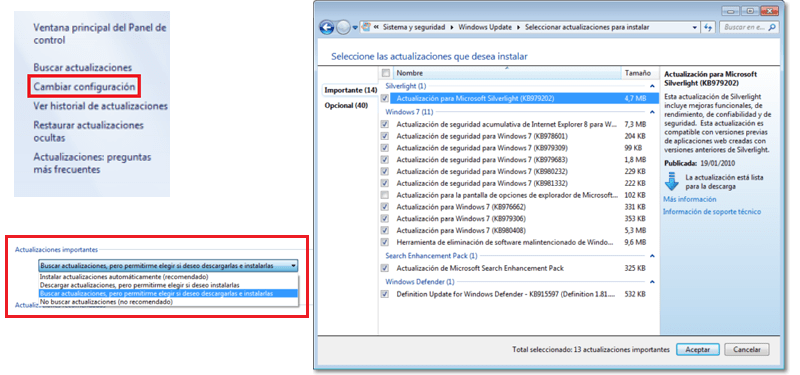Image resolution: width=800 pixels, height=375 pixels.
Task: Open 'Ver historial de actualizaciones'
Action: pyautogui.click(x=101, y=106)
